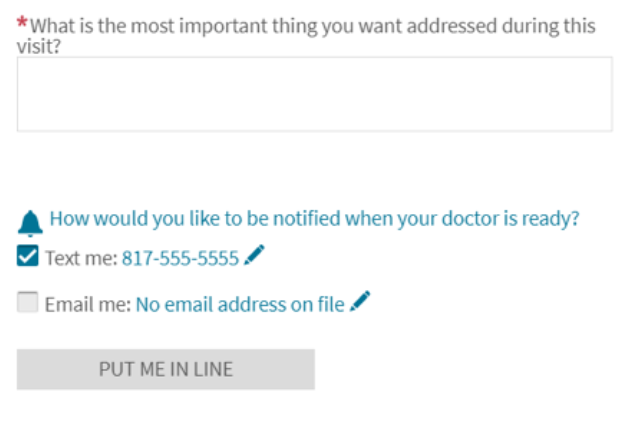
Task: Uncheck the Text me checkbox
Action: [28, 257]
